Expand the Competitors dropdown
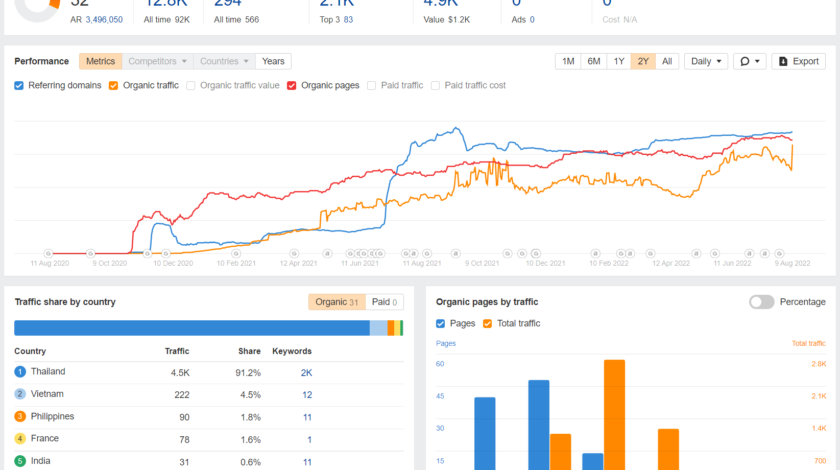 coord(158,61)
